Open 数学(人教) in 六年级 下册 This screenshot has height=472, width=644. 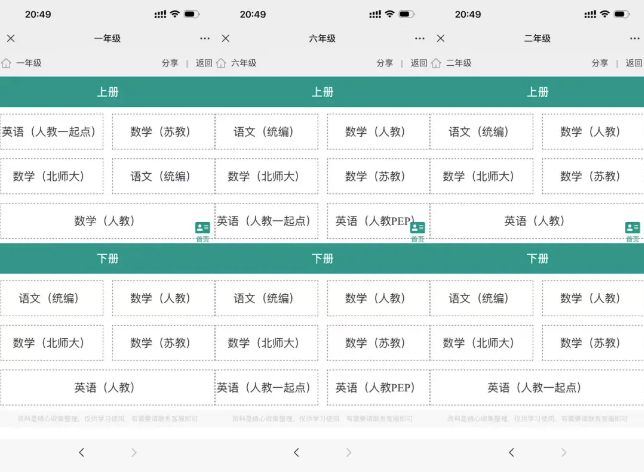click(378, 298)
